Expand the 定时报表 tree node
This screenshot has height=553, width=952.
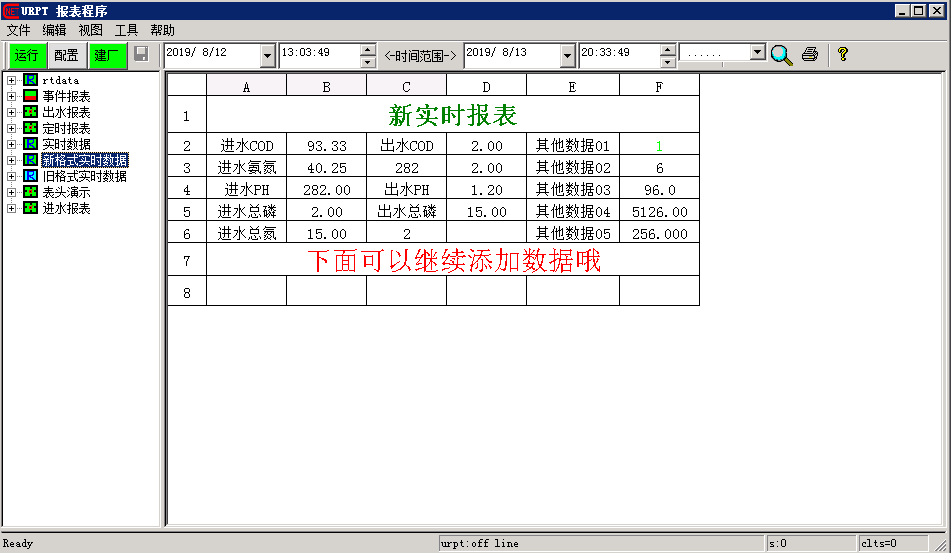[11, 128]
